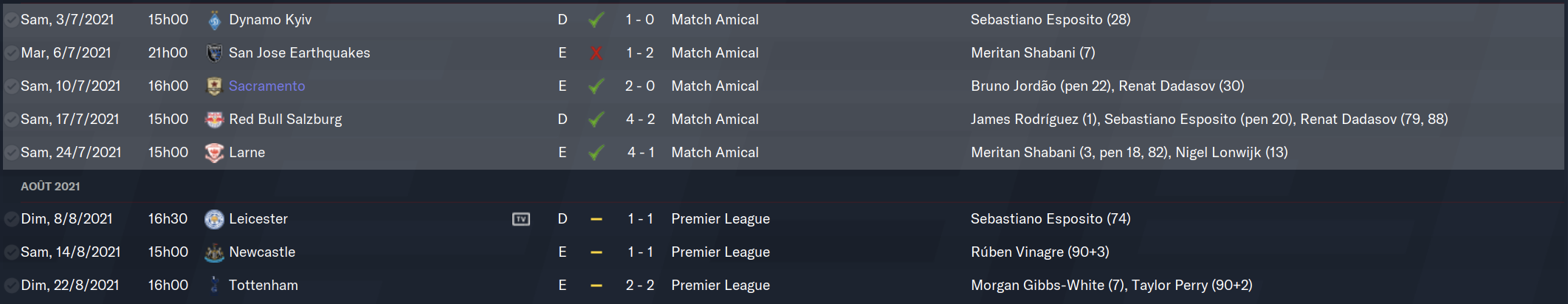Click the Leicester club badge

(x=214, y=219)
